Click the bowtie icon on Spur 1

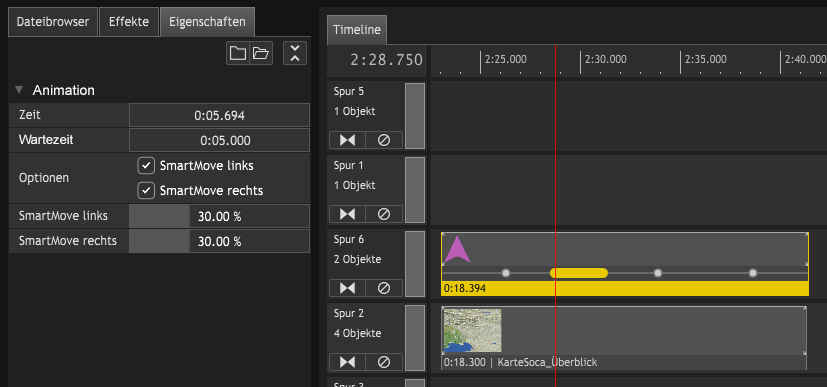(348, 214)
